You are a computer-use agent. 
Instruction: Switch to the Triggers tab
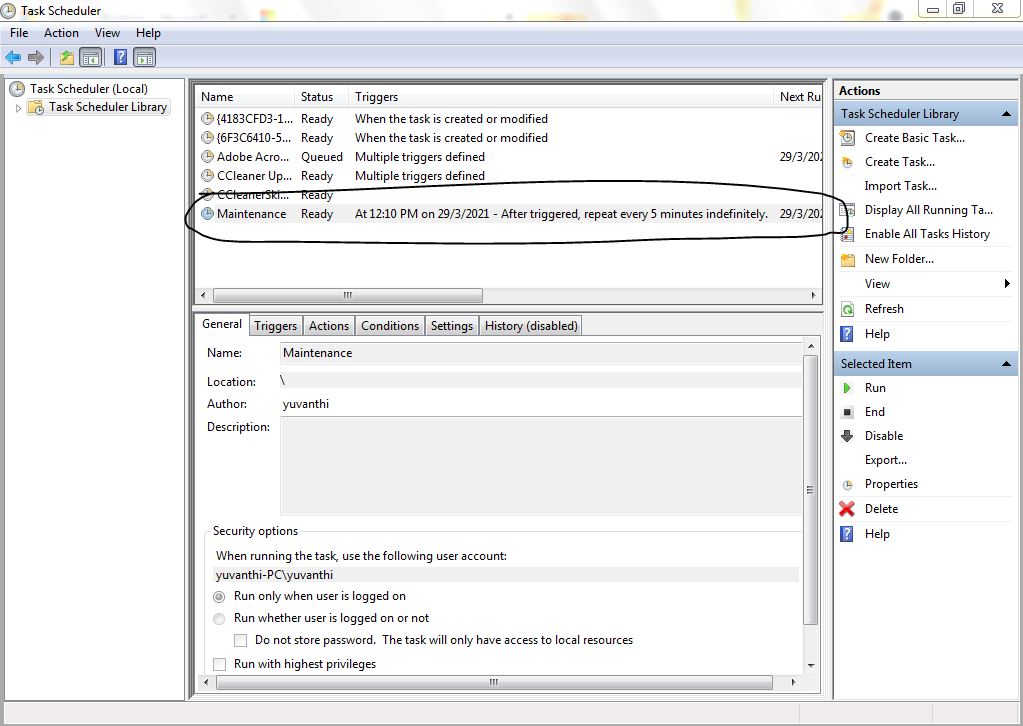point(275,326)
